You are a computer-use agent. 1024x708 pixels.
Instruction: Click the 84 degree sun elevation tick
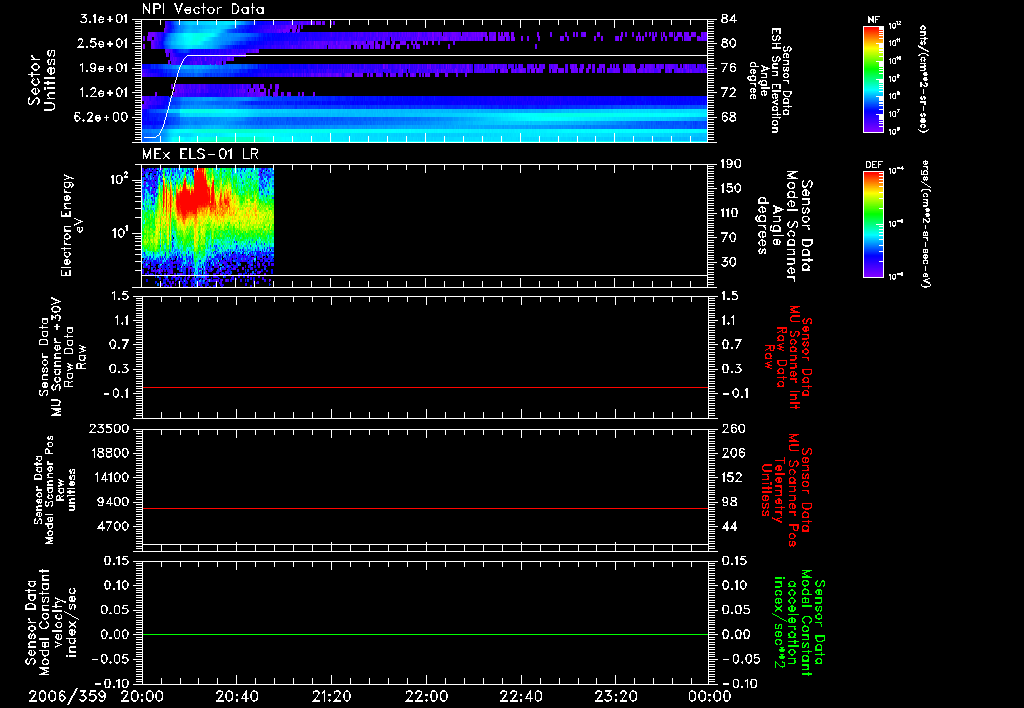(729, 19)
